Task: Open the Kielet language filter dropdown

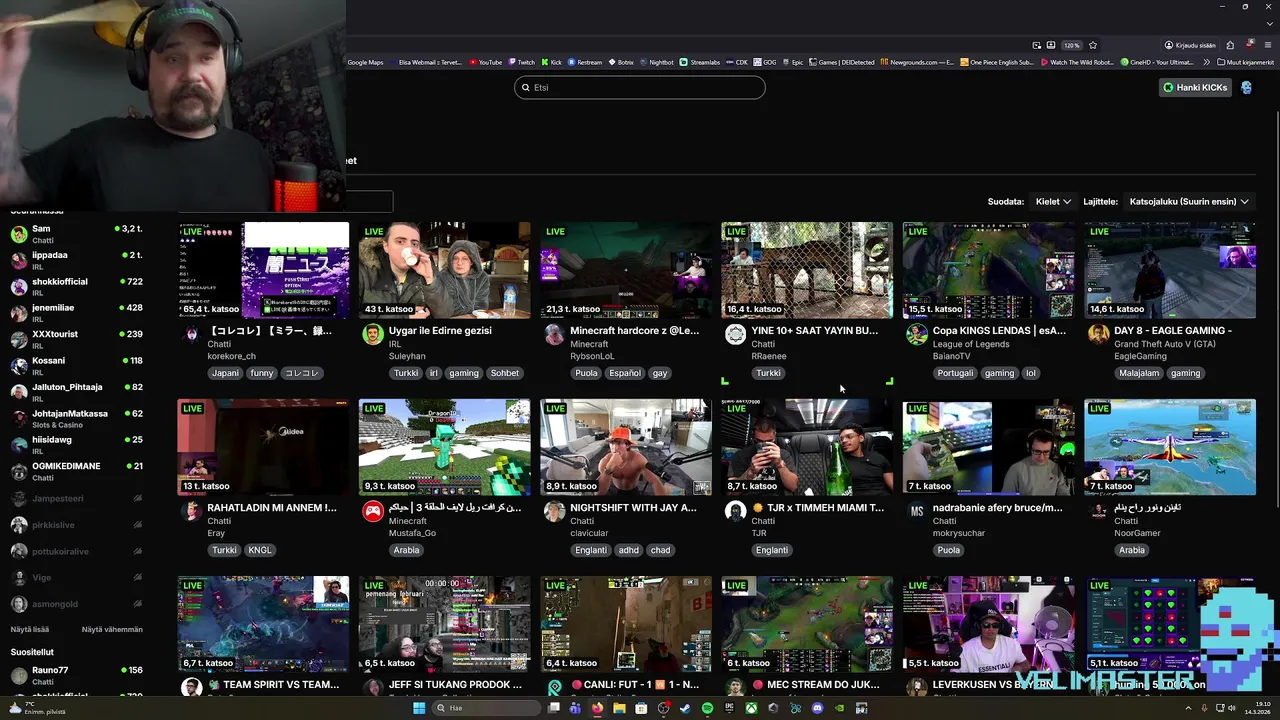Action: click(1053, 202)
